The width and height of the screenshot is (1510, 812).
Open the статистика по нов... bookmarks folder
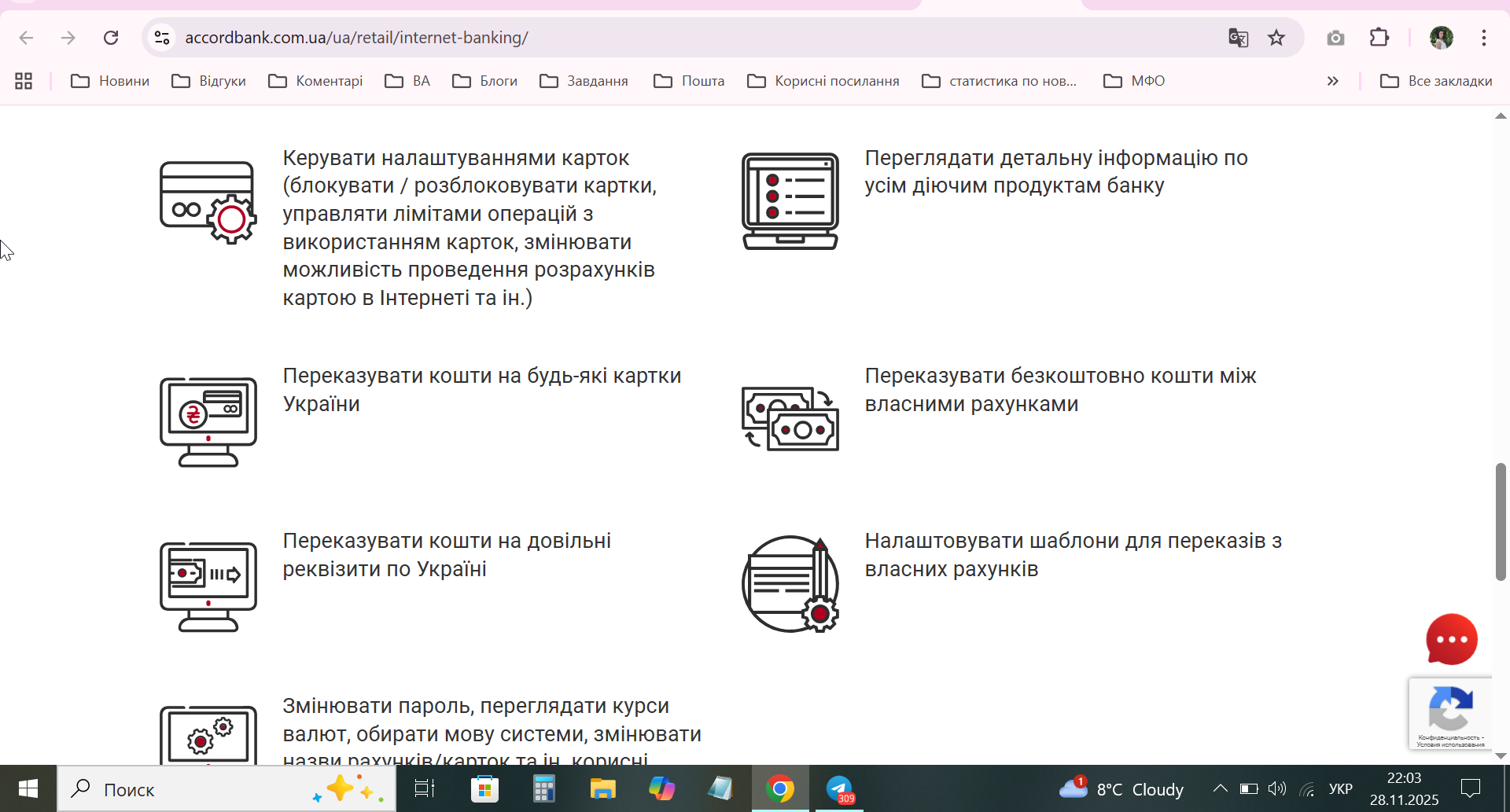pos(1000,81)
